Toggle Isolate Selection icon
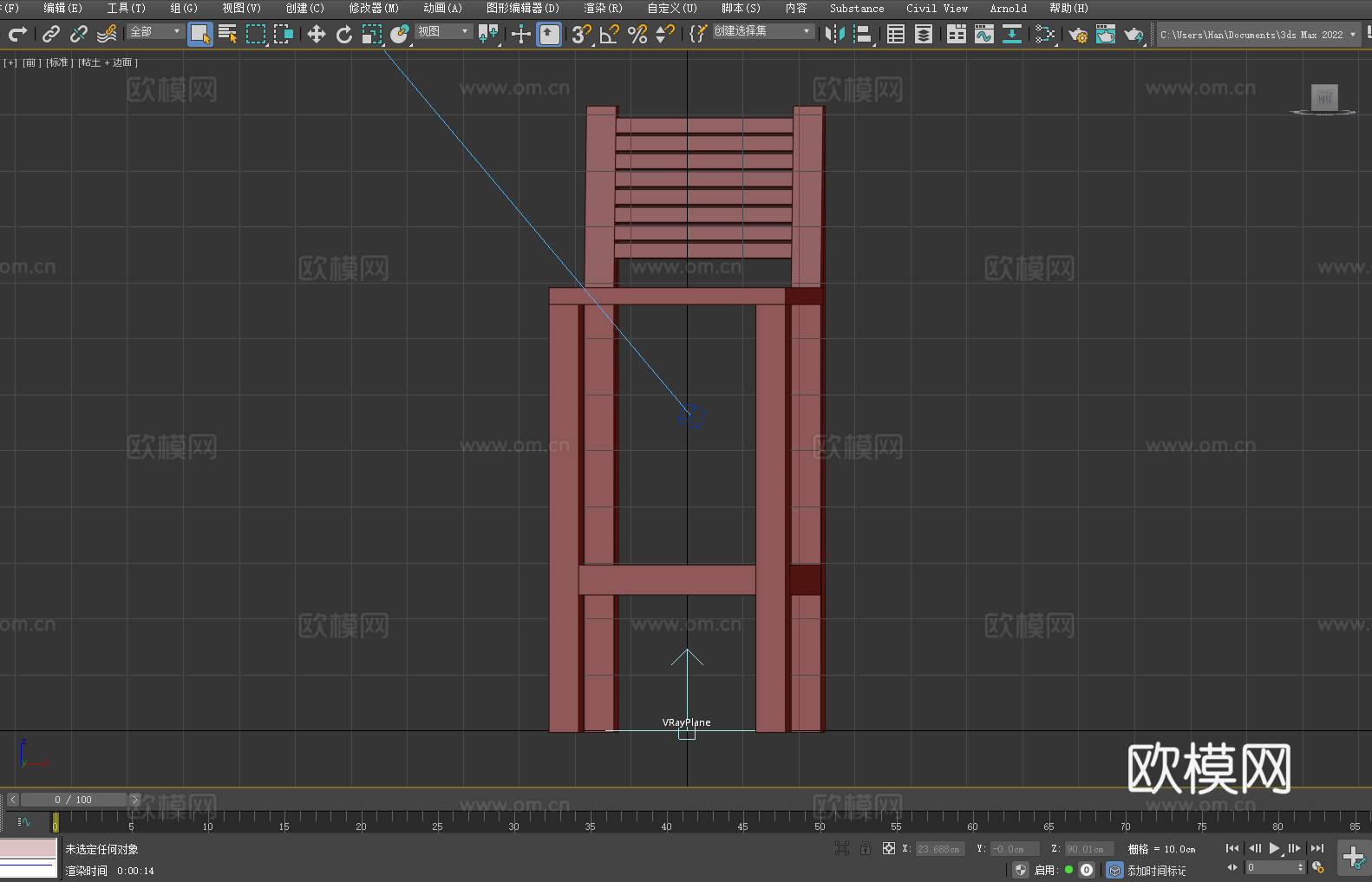Viewport: 1372px width, 882px height. click(x=842, y=848)
